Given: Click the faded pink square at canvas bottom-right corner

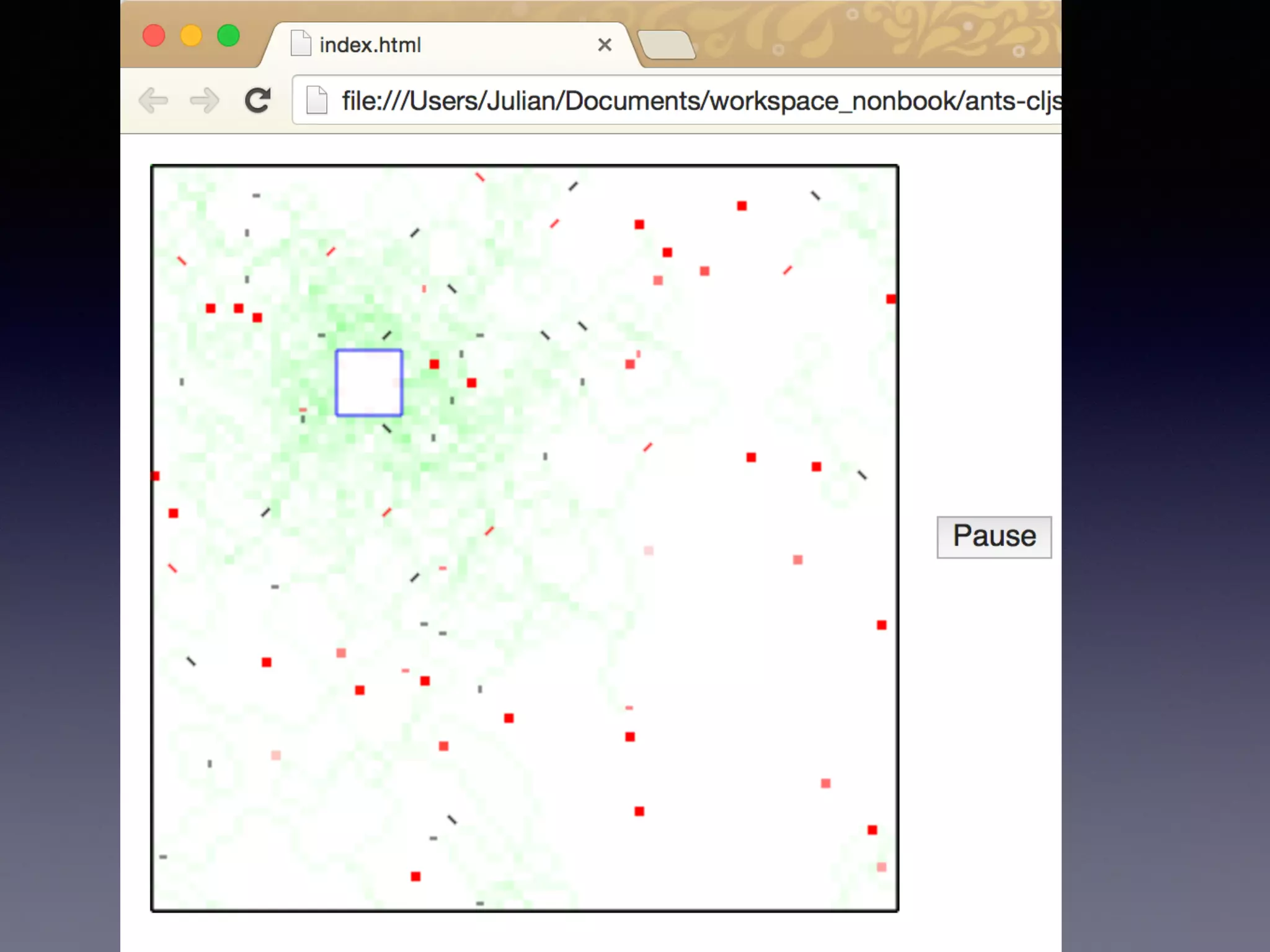Looking at the screenshot, I should (882, 867).
